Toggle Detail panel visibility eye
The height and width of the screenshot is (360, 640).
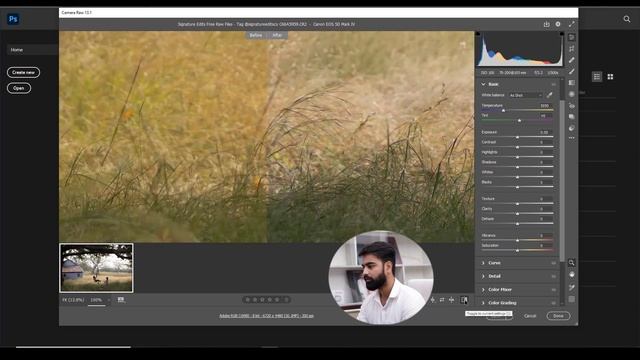point(553,276)
